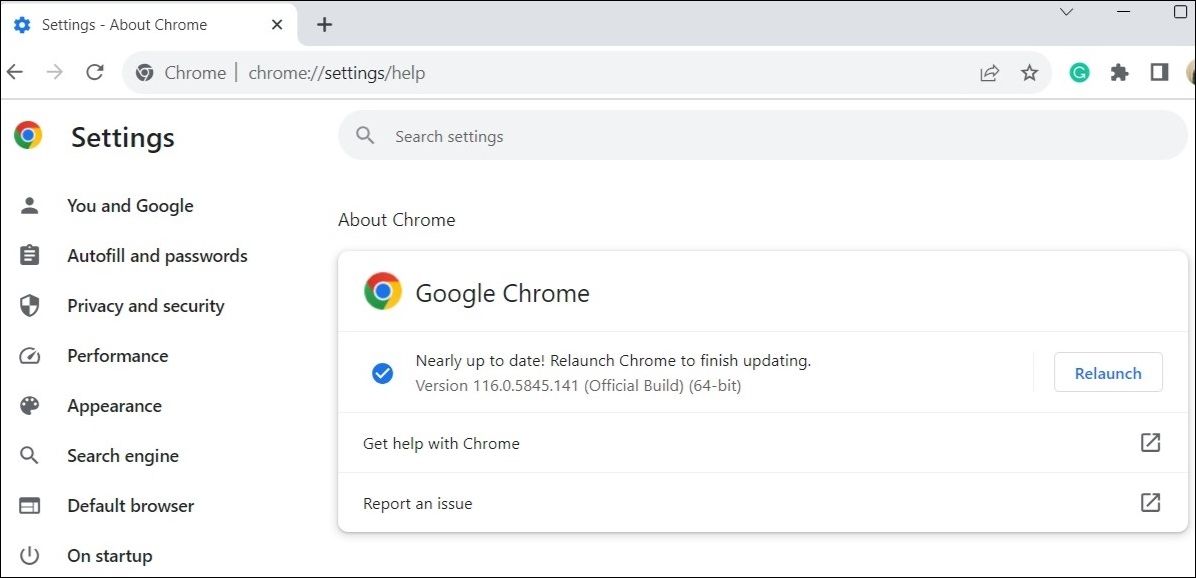The height and width of the screenshot is (578, 1196).
Task: Bookmark this page with the star icon
Action: [1029, 72]
